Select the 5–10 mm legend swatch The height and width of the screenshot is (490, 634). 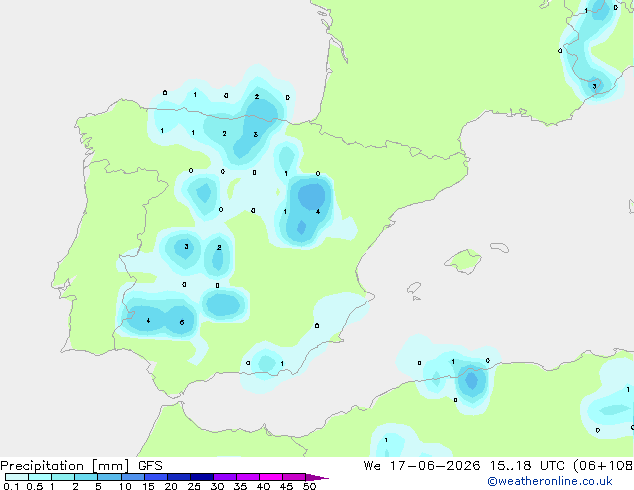[109, 477]
